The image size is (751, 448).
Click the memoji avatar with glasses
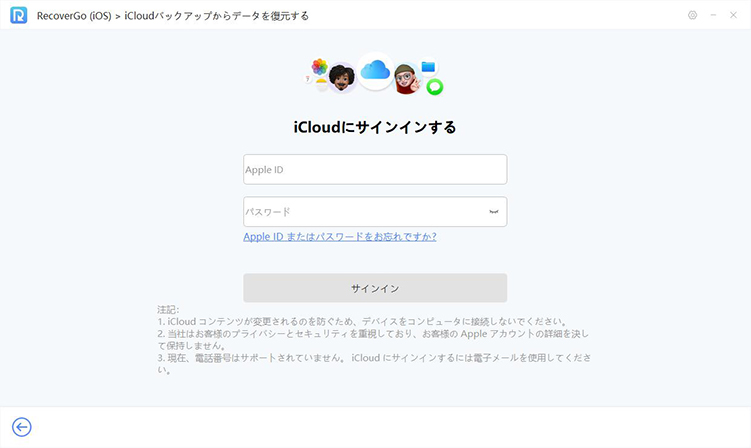(407, 79)
